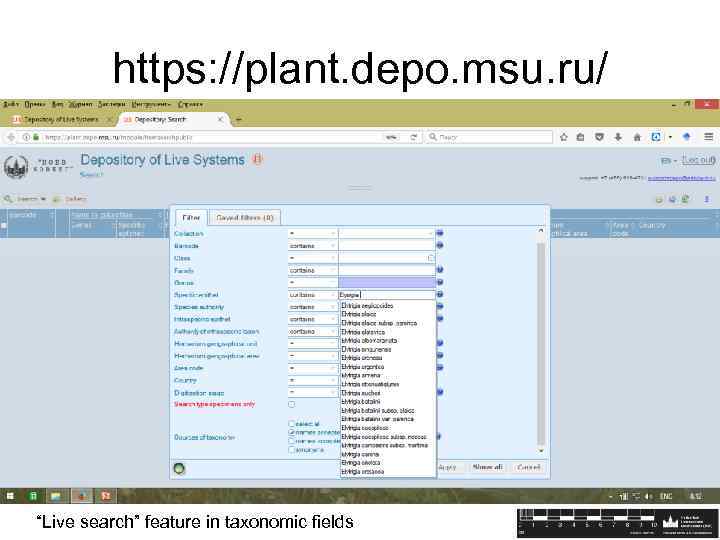This screenshot has width=720, height=540.
Task: Open the Collection operator dropdown
Action: (313, 233)
